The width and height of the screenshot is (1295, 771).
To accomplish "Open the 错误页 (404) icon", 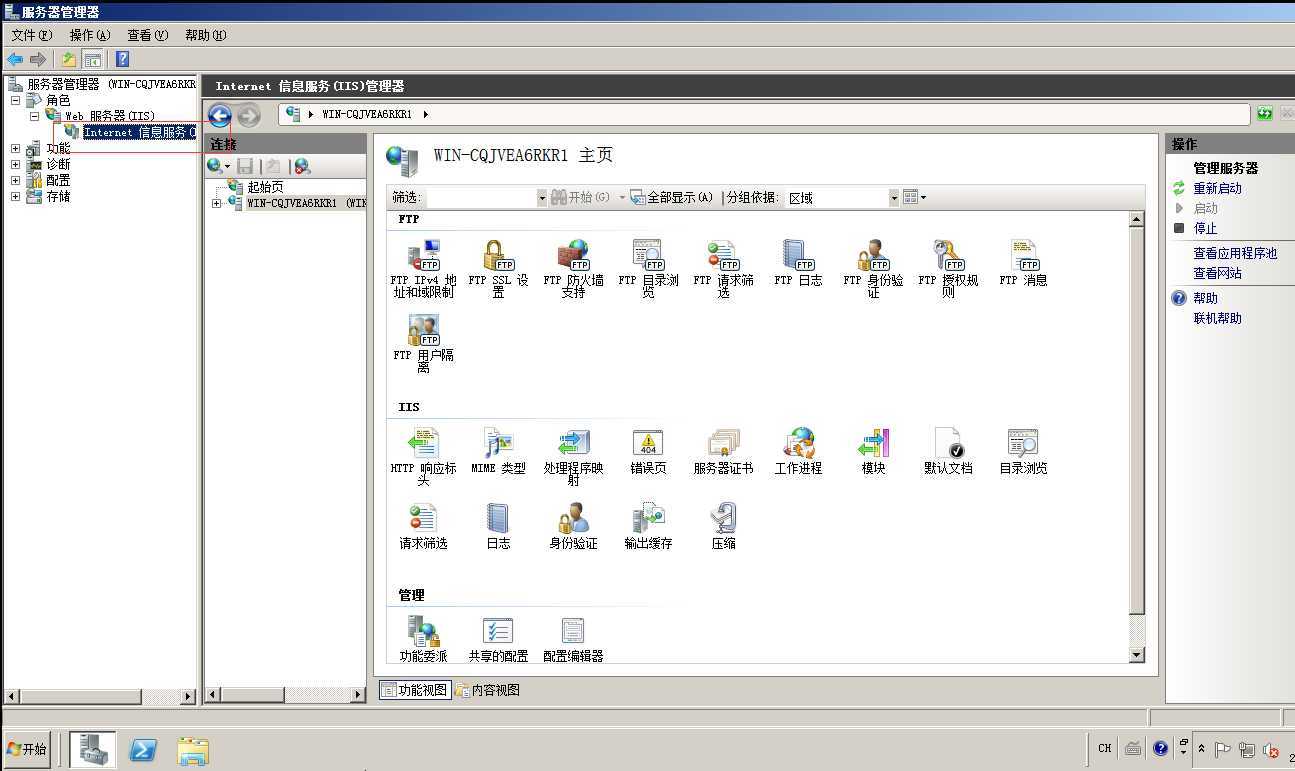I will point(648,450).
